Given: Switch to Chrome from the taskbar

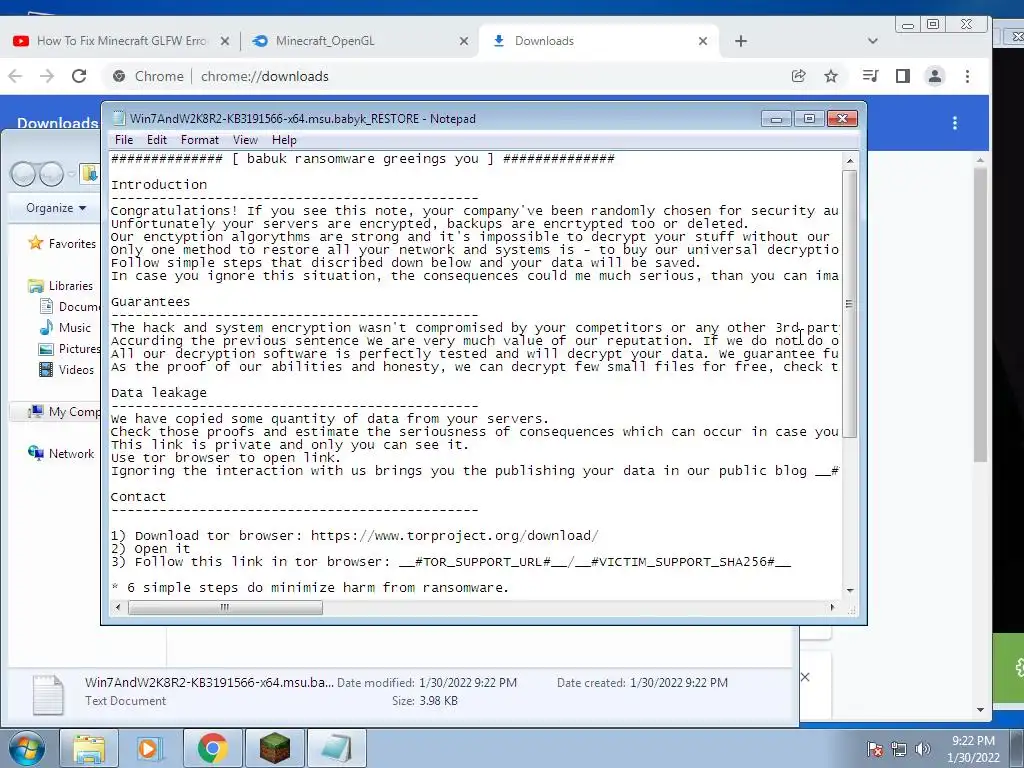Looking at the screenshot, I should 212,748.
